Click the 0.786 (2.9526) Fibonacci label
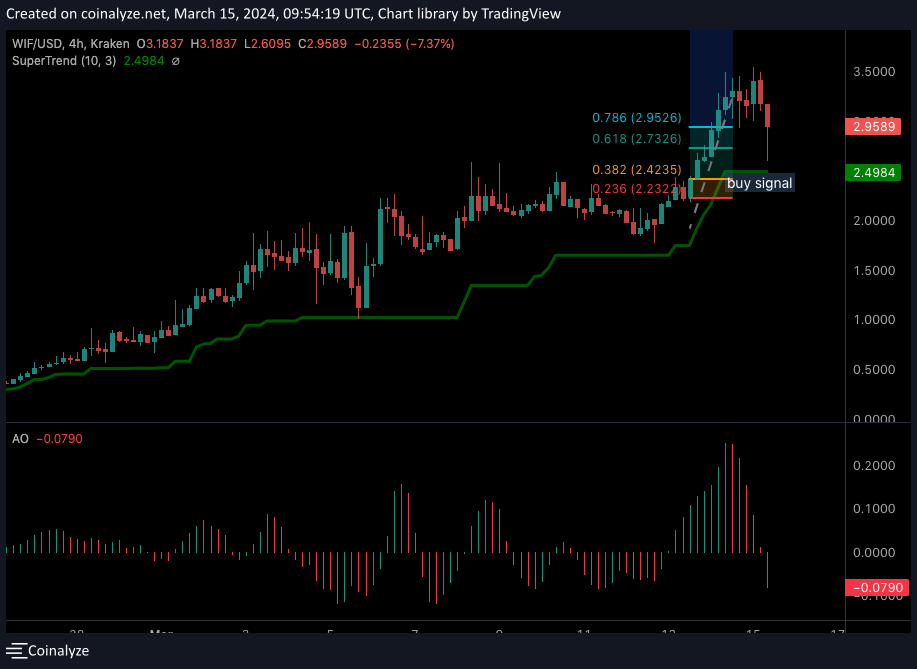The width and height of the screenshot is (917, 669). pos(637,118)
